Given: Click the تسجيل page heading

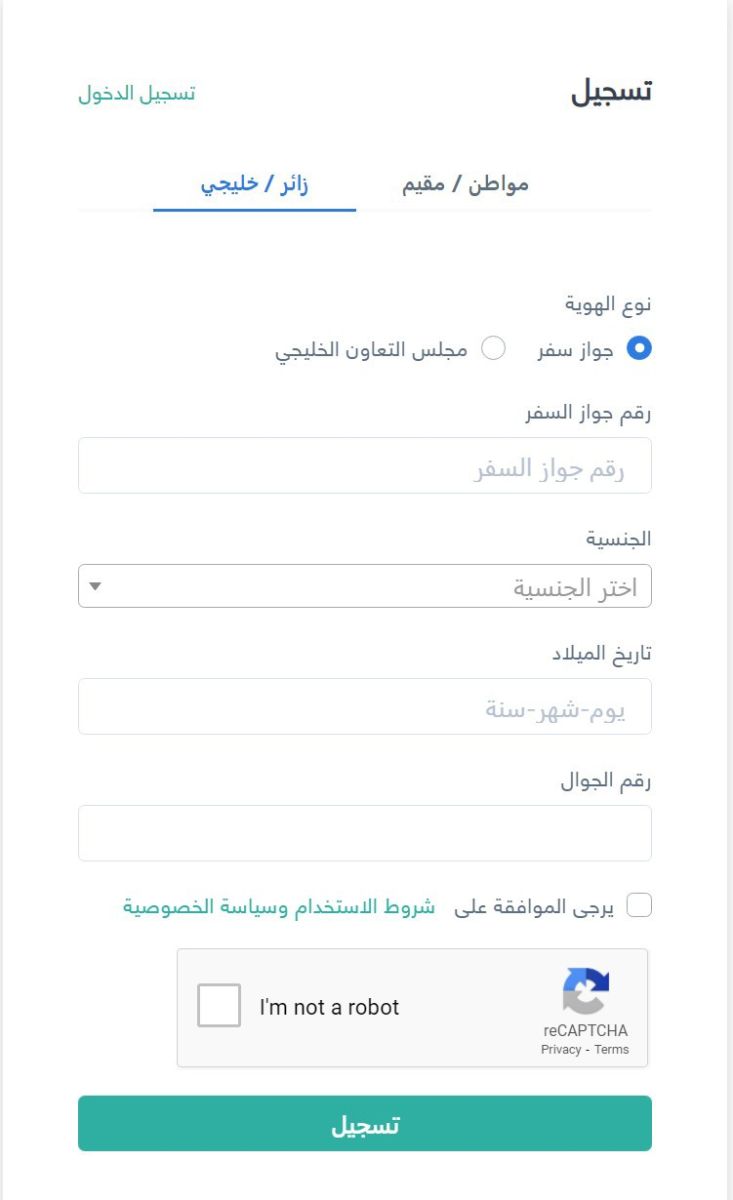Looking at the screenshot, I should 611,92.
